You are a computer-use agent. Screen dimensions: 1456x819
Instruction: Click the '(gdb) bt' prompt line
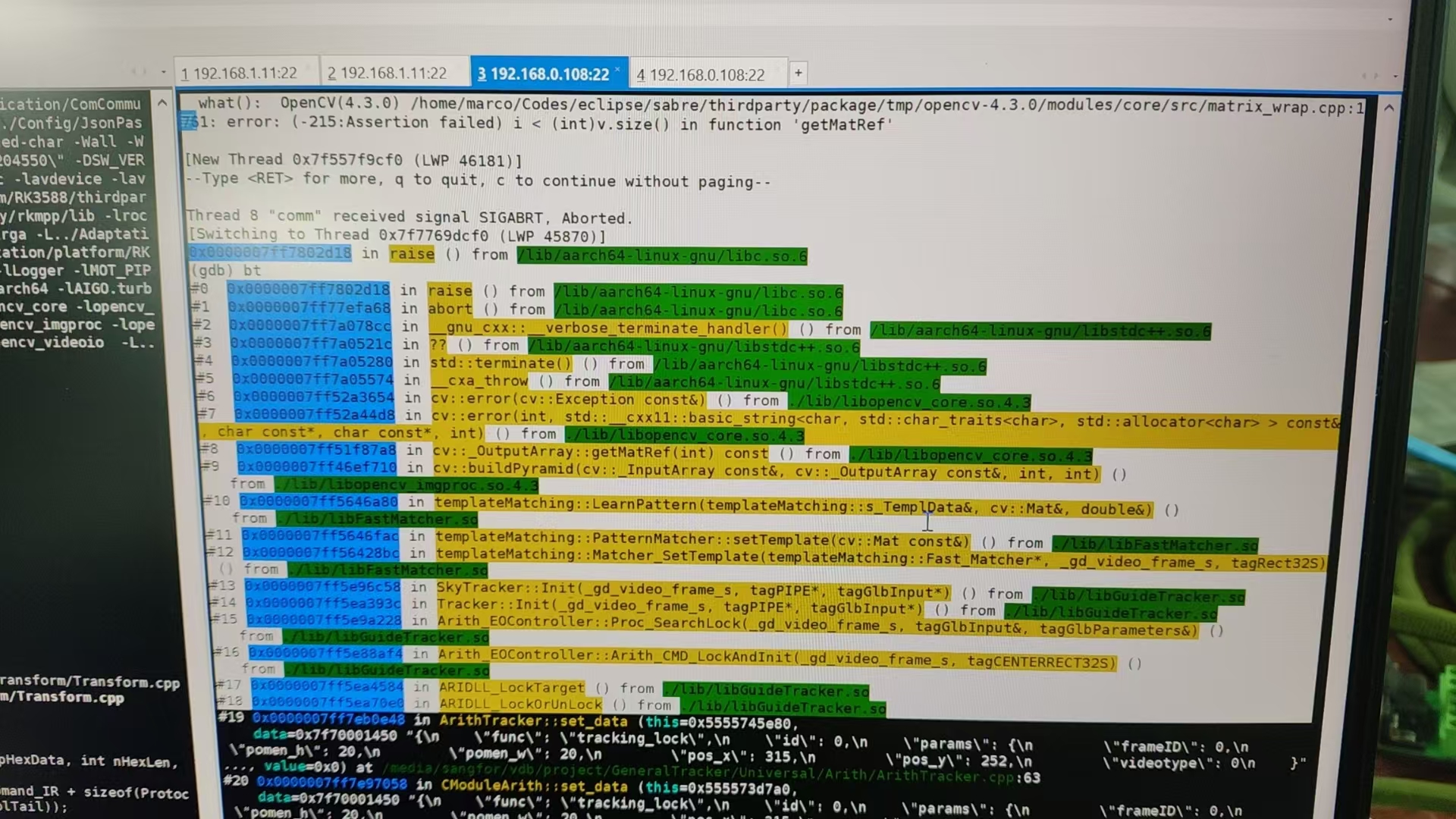click(225, 271)
